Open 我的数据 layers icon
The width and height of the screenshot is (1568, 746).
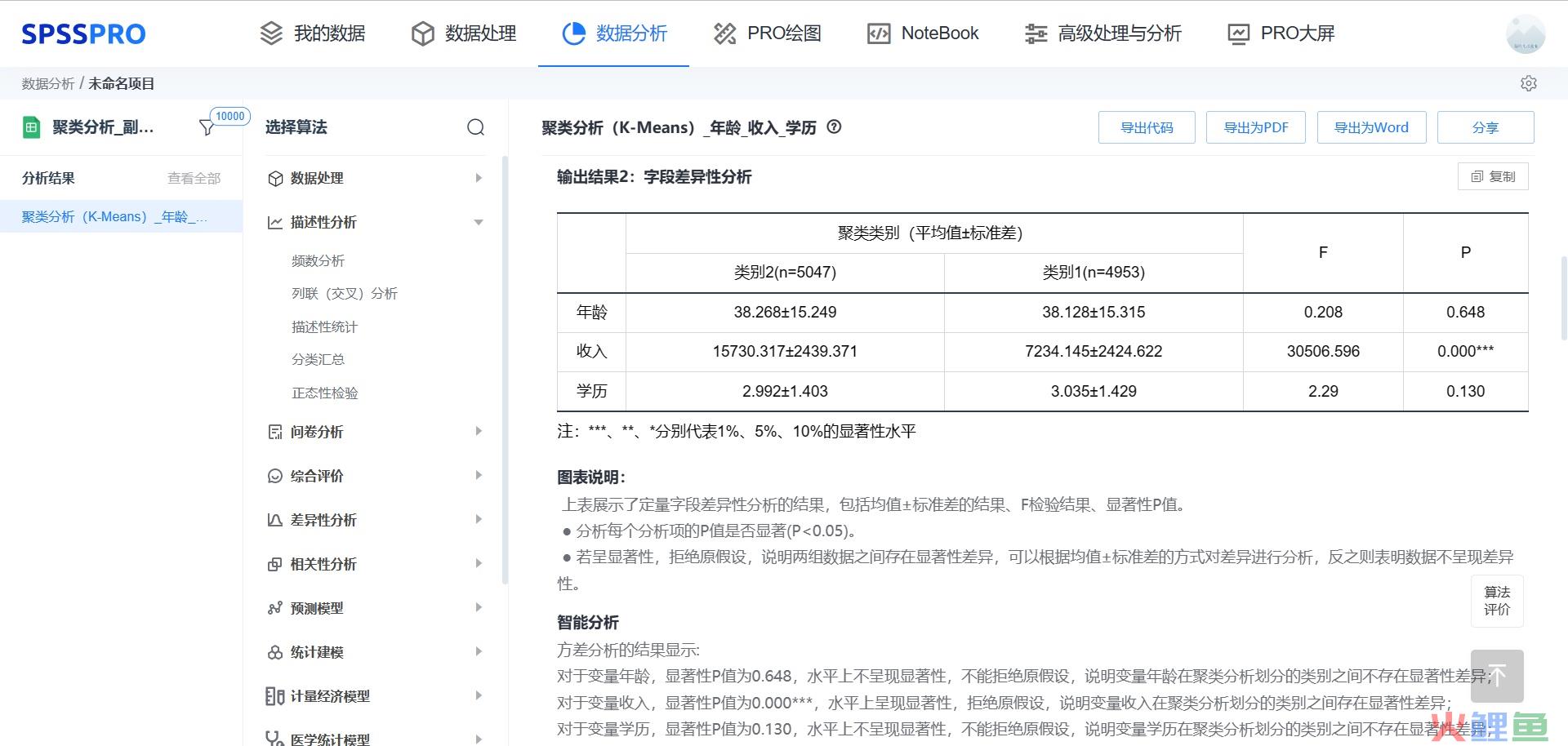(x=271, y=33)
